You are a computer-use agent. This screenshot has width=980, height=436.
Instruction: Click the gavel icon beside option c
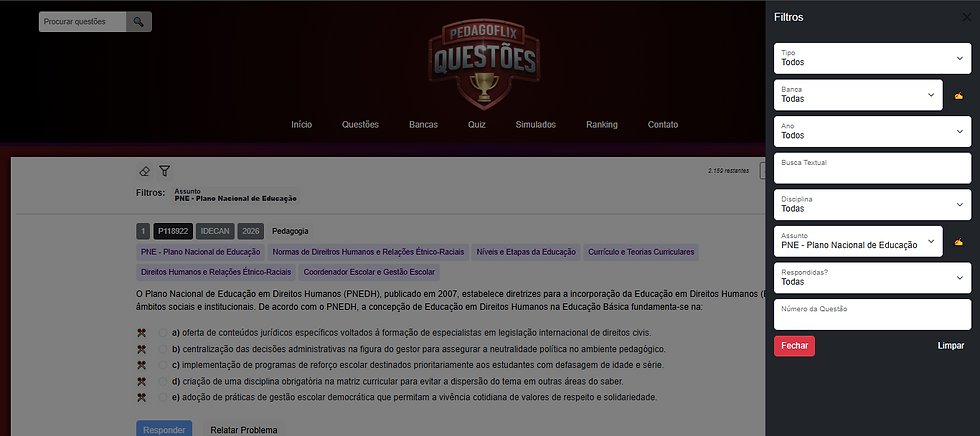tap(141, 365)
